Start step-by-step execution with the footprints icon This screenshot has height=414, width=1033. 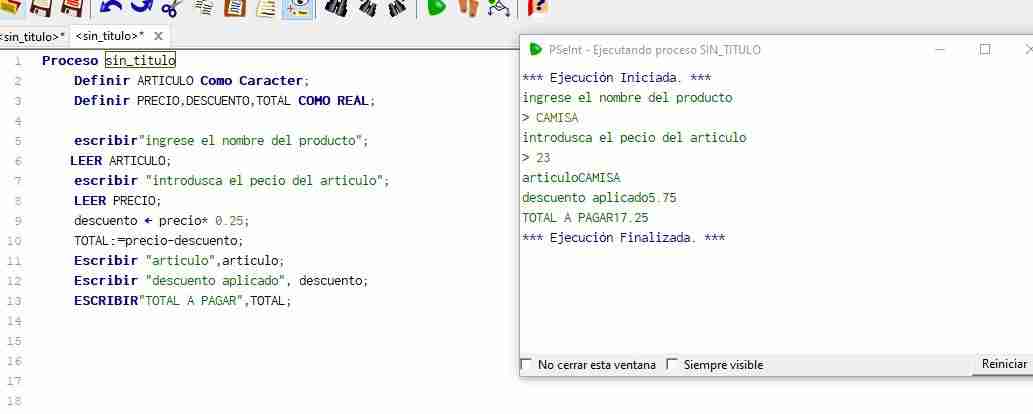(468, 7)
